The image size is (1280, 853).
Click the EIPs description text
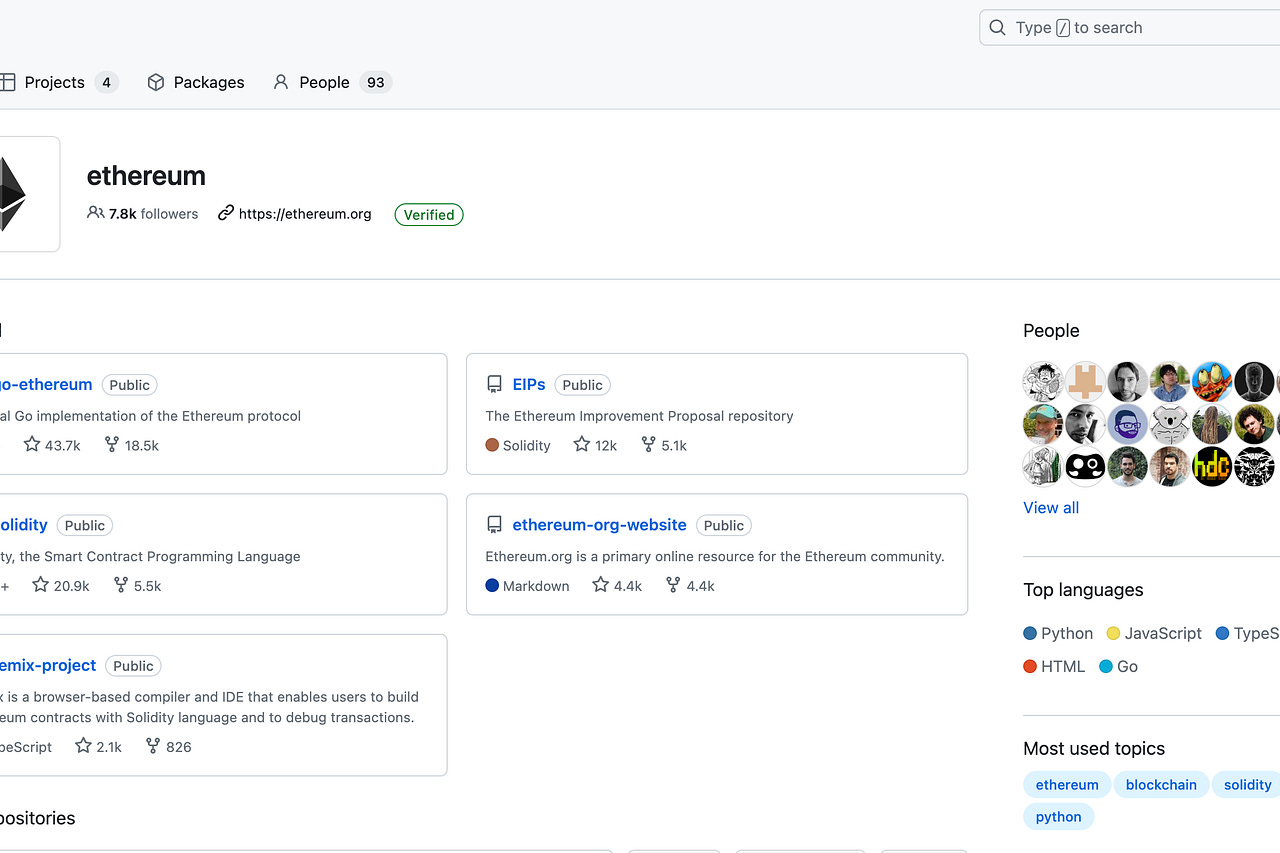point(639,416)
